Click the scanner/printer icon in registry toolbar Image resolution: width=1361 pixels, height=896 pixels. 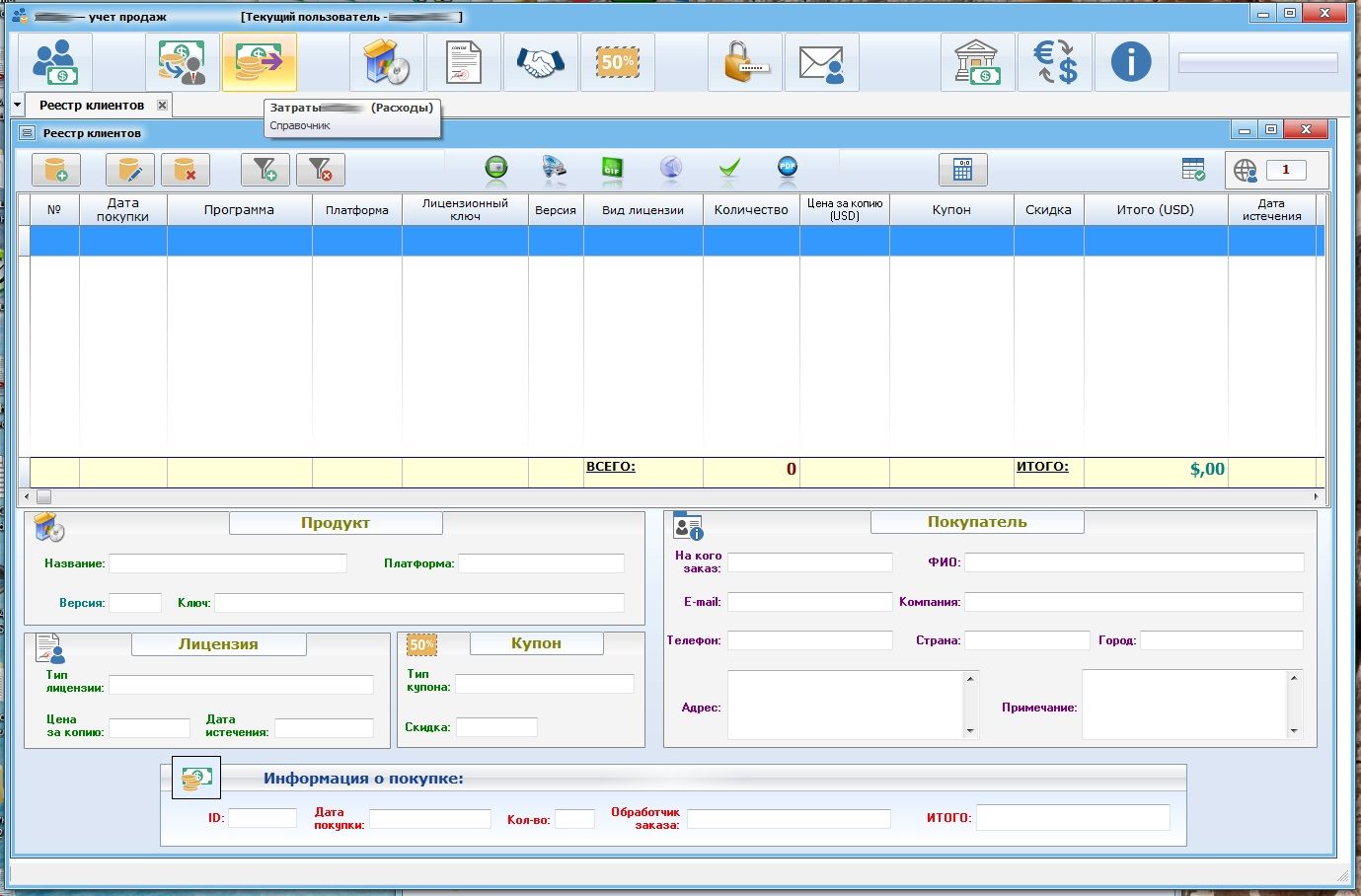click(x=555, y=169)
